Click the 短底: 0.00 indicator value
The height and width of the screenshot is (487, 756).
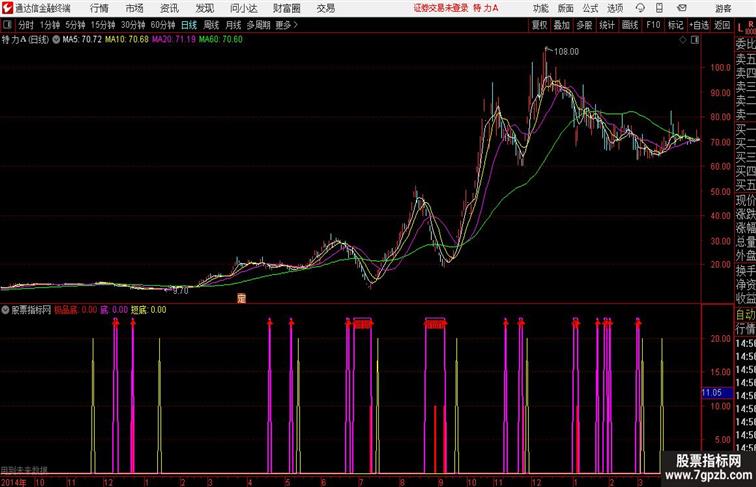[148, 310]
